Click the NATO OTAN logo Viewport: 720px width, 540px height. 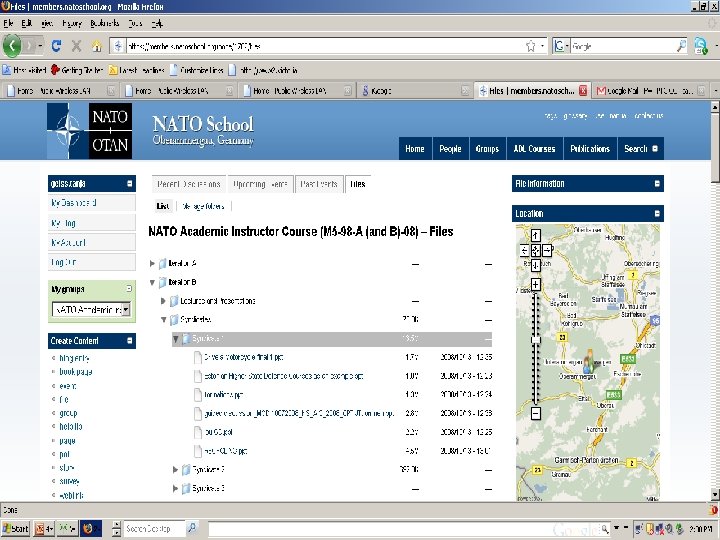pyautogui.click(x=90, y=131)
